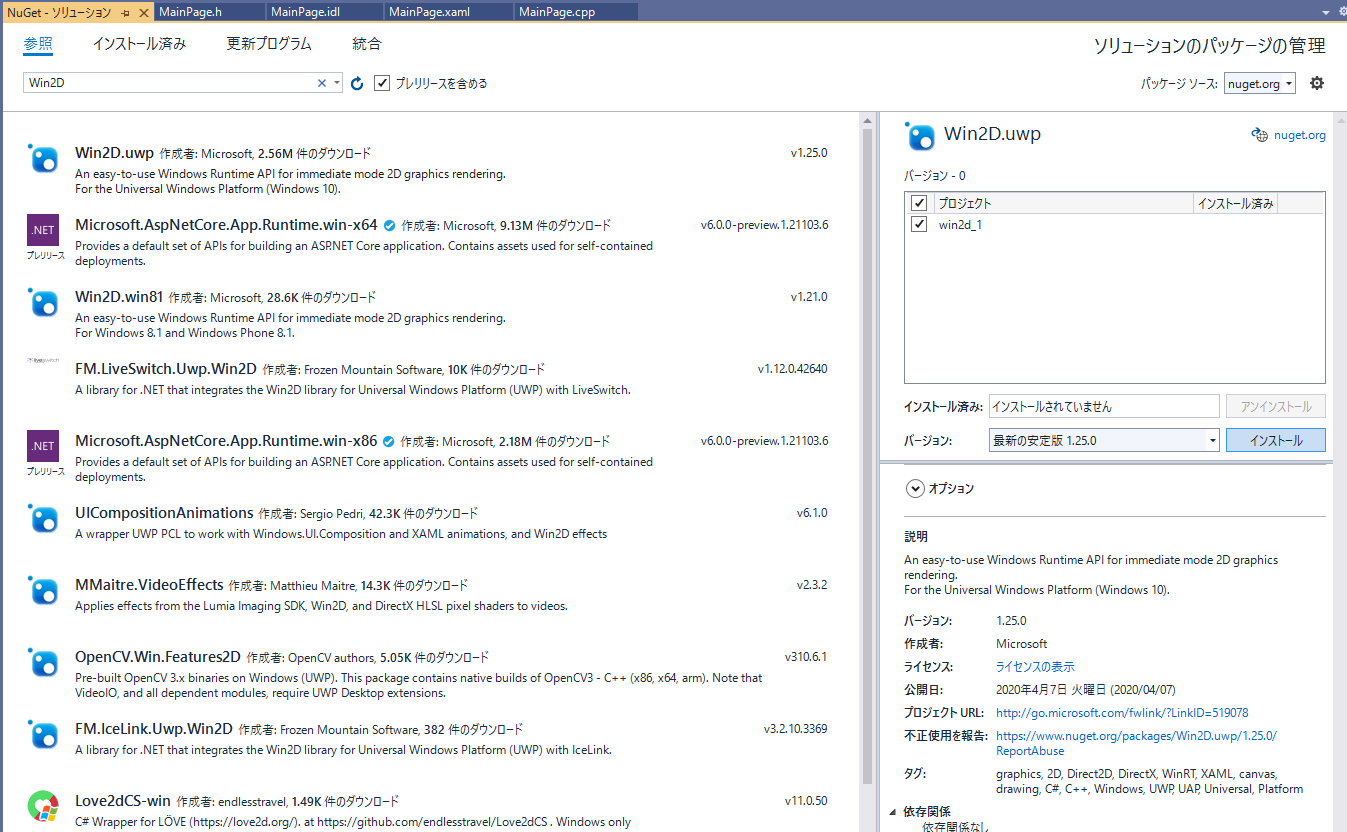Uncheck the win2d_1 project checkbox

tap(919, 224)
